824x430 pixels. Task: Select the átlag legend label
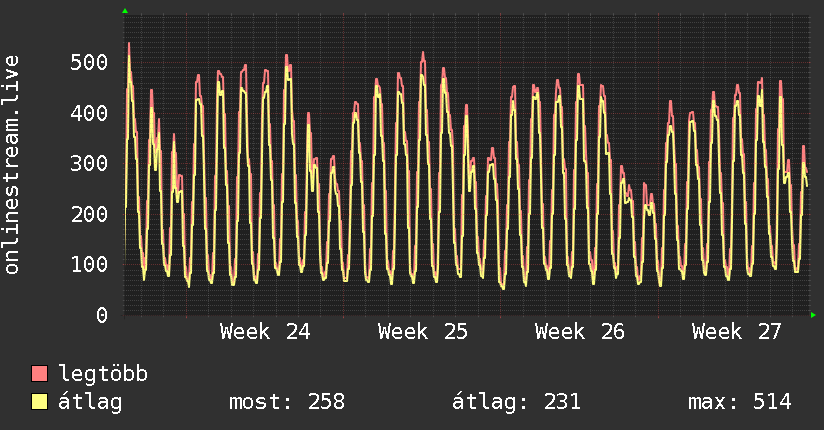coord(90,402)
